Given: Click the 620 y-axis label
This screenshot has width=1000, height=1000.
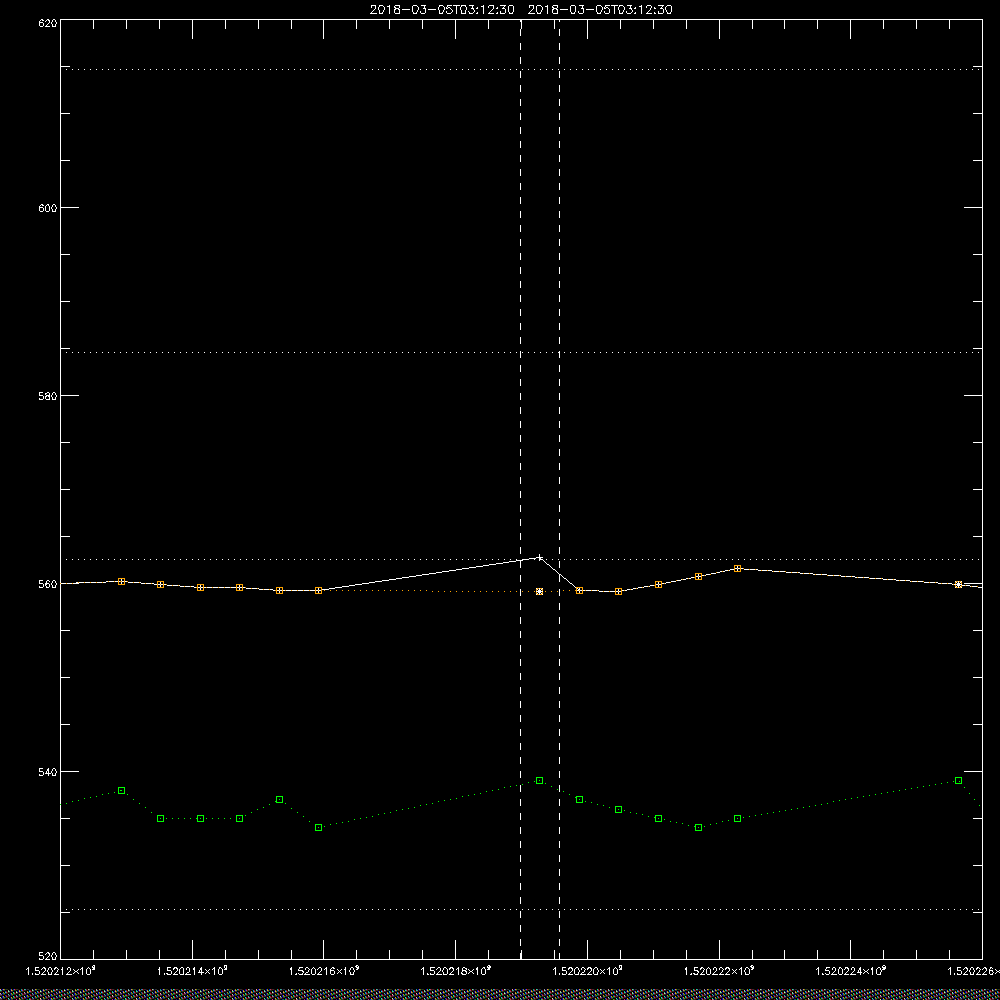Looking at the screenshot, I should [48, 22].
